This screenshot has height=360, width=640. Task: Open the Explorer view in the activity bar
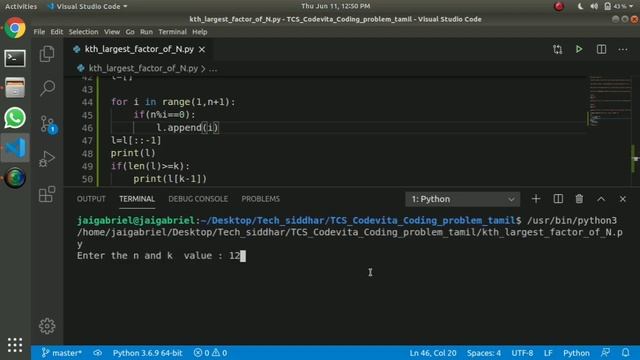pyautogui.click(x=47, y=54)
